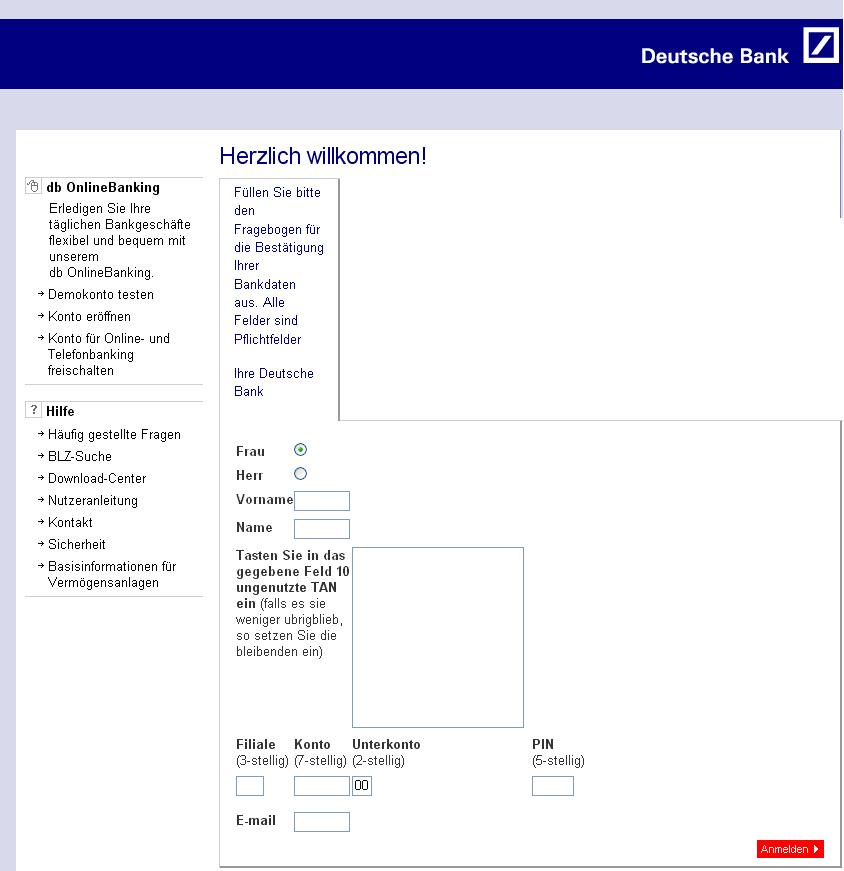Open the Download-Center link
The width and height of the screenshot is (844, 871).
tap(97, 478)
